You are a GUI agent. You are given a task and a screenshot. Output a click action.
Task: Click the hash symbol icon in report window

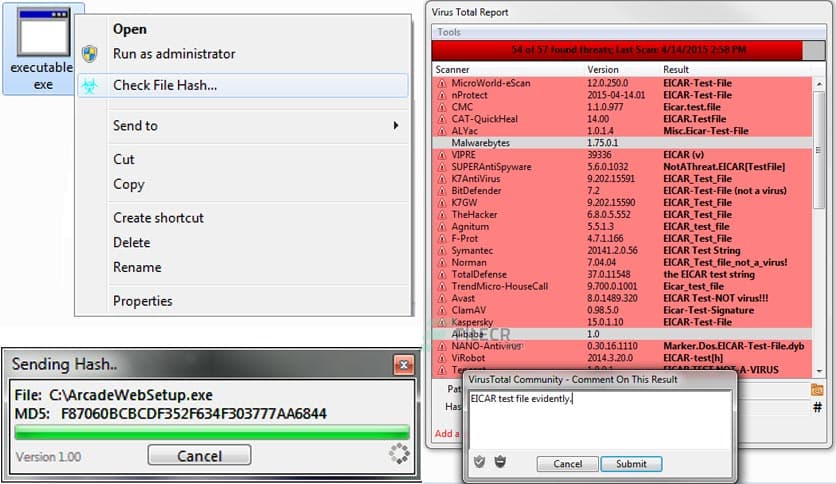point(817,407)
